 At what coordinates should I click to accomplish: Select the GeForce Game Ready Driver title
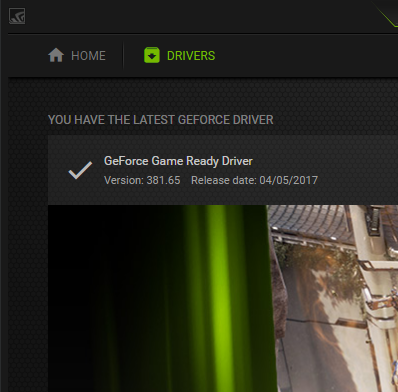pyautogui.click(x=178, y=161)
